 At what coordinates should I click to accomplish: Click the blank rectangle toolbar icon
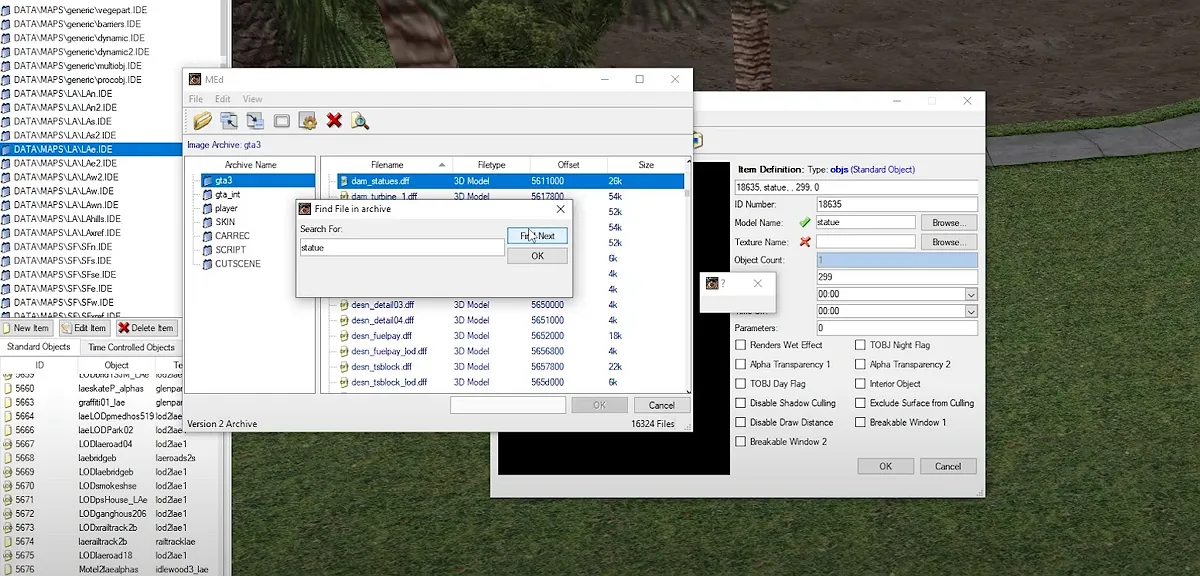[282, 121]
